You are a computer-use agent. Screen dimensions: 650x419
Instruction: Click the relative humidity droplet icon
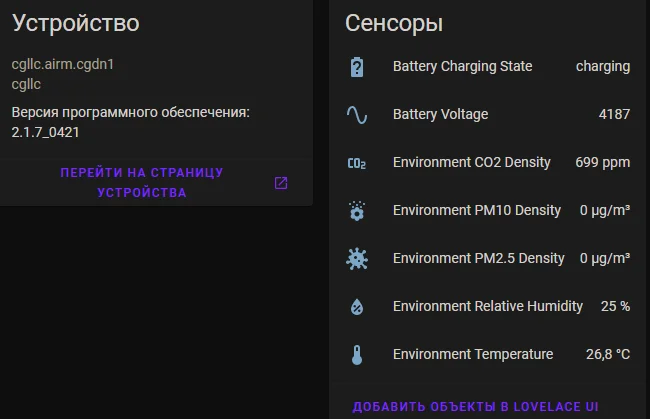click(x=357, y=307)
